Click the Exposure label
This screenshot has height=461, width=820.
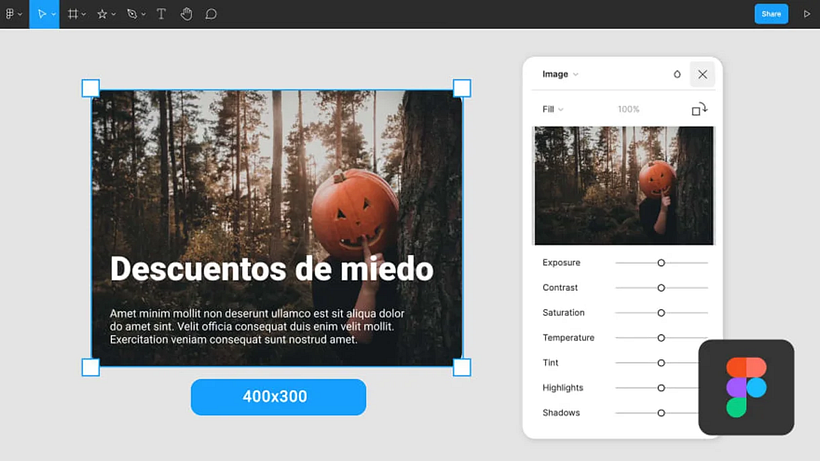(561, 262)
